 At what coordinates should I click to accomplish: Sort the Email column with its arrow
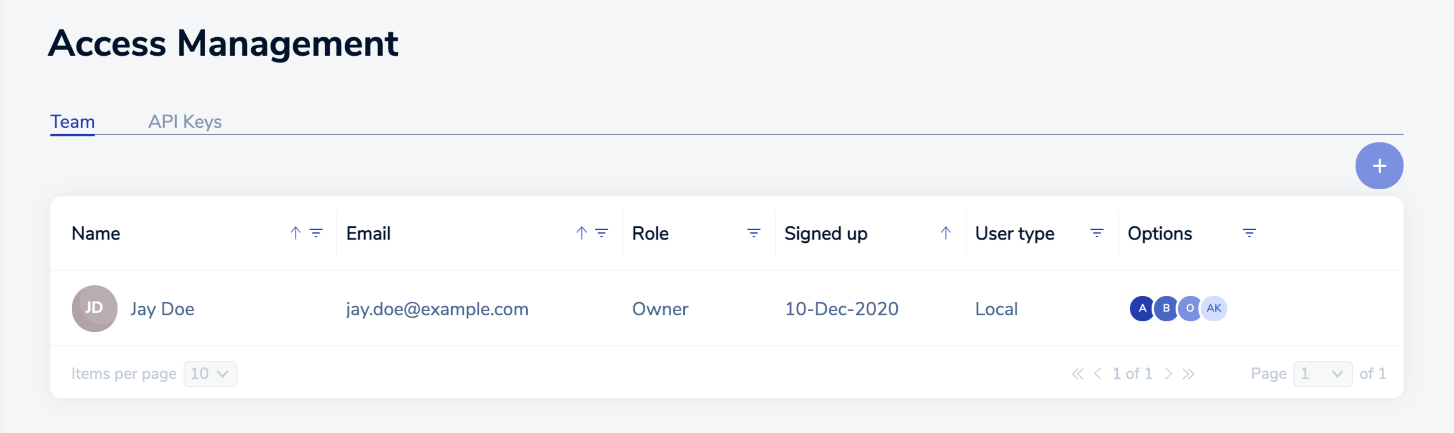click(x=581, y=233)
